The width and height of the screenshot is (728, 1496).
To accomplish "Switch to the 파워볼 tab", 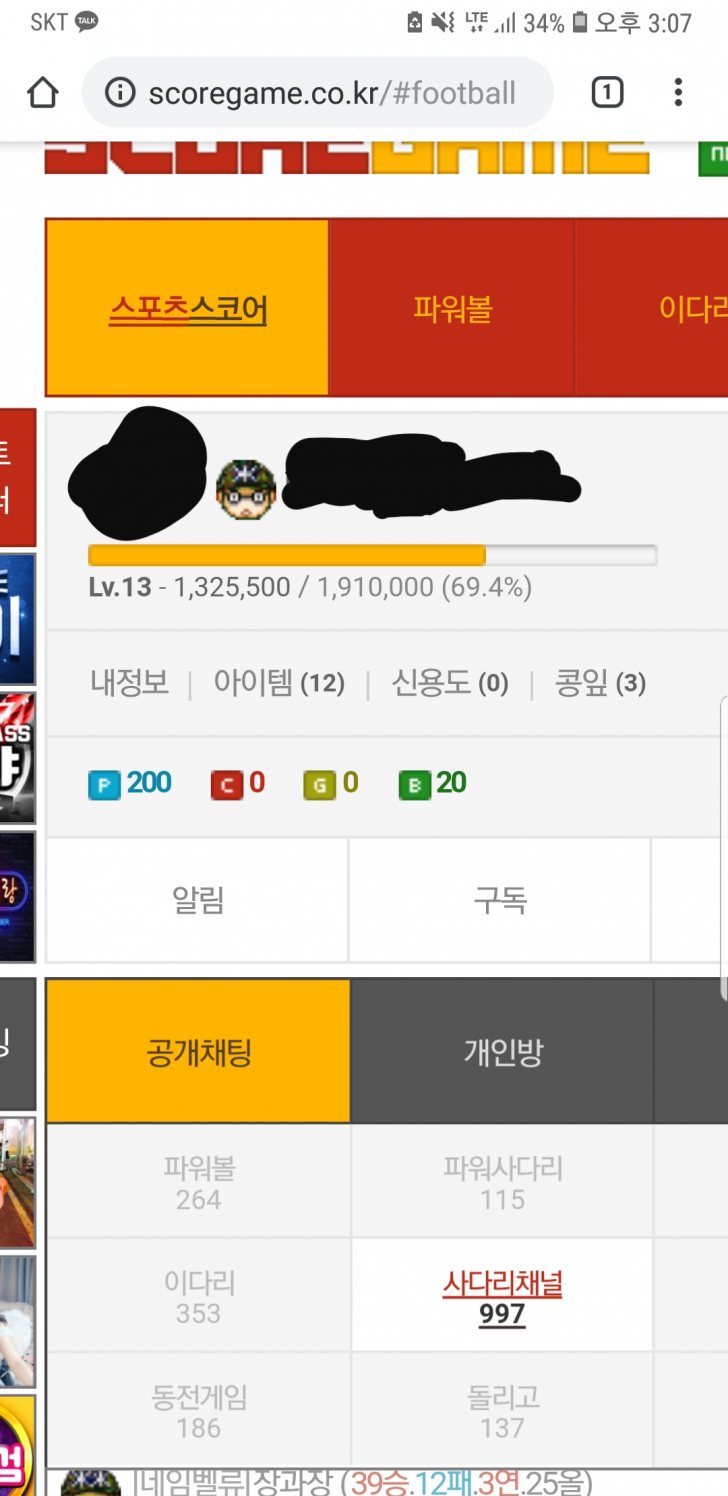I will [x=452, y=308].
